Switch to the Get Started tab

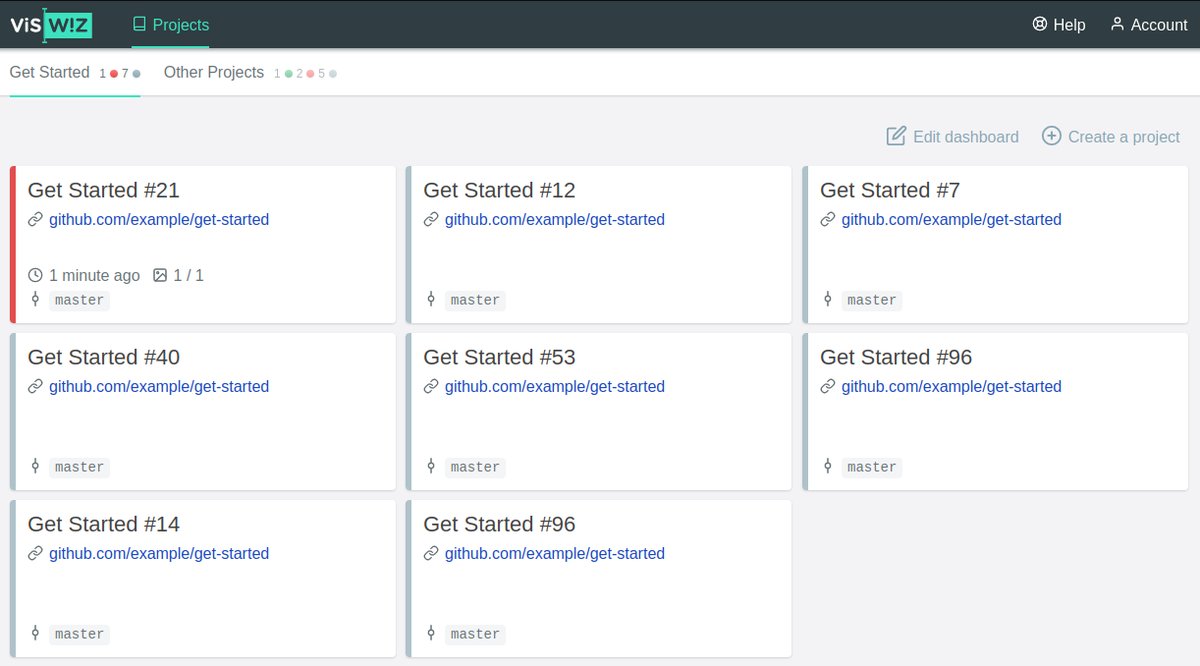pyautogui.click(x=75, y=73)
